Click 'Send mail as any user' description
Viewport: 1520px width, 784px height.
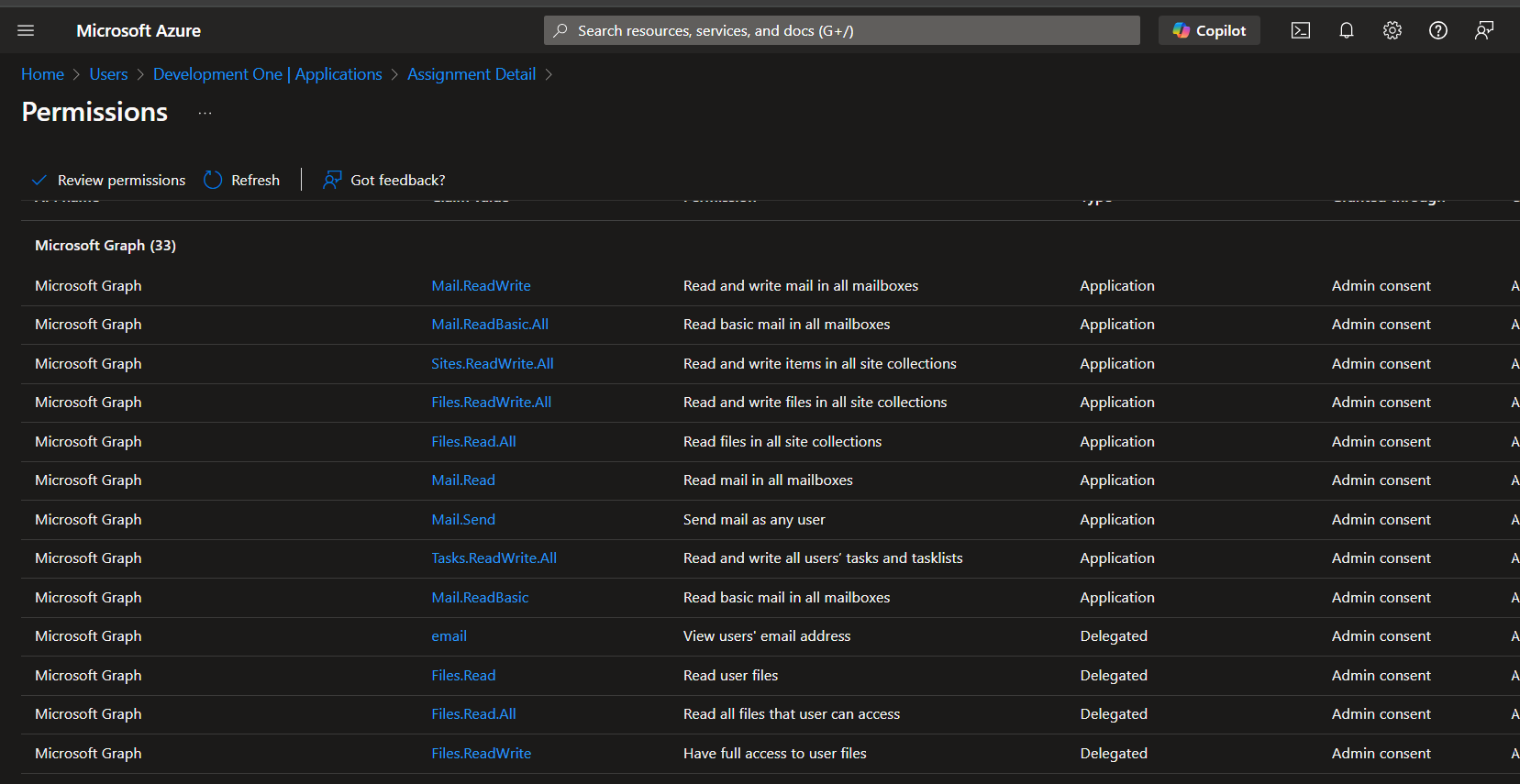point(754,520)
